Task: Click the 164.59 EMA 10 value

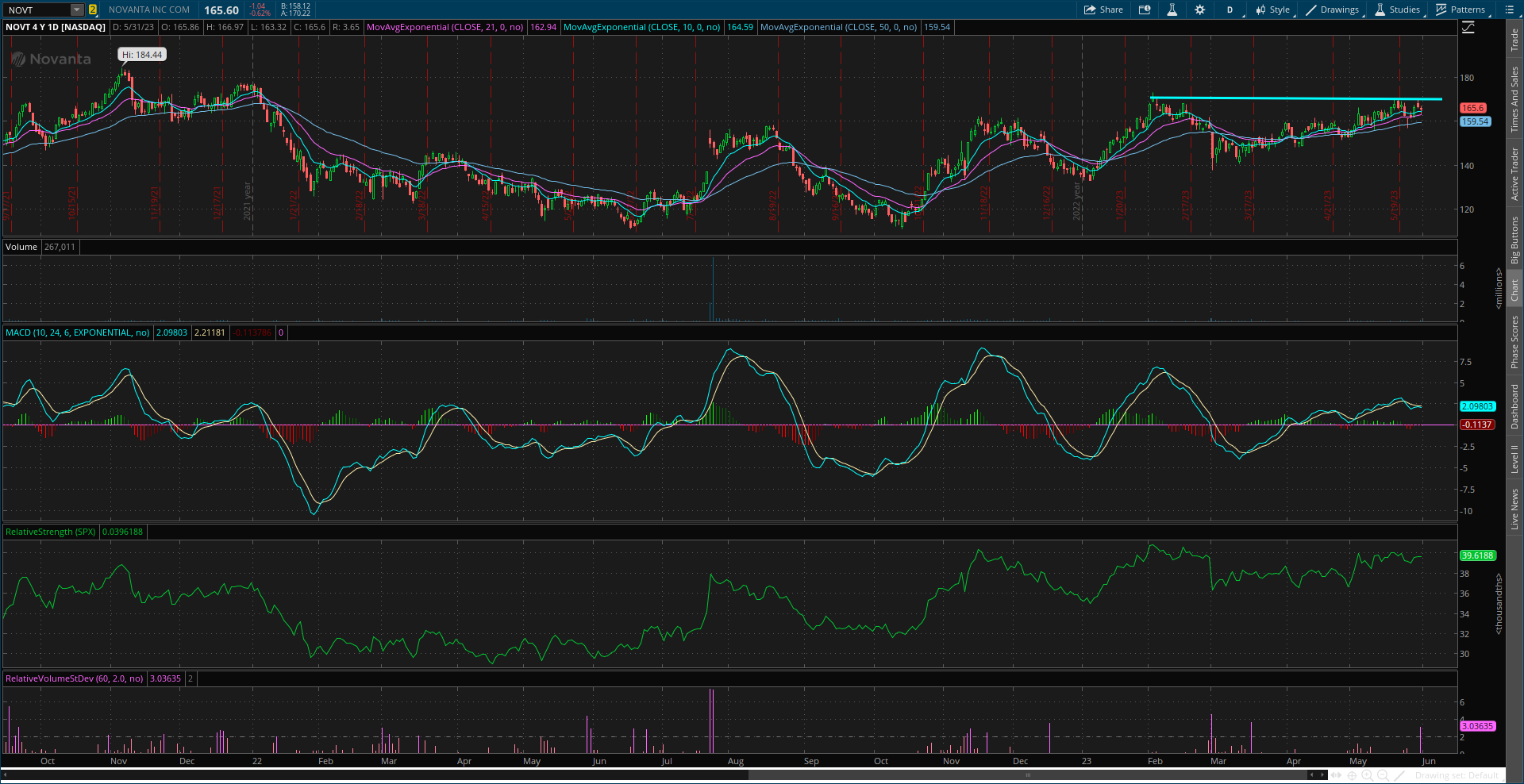Action: [740, 27]
